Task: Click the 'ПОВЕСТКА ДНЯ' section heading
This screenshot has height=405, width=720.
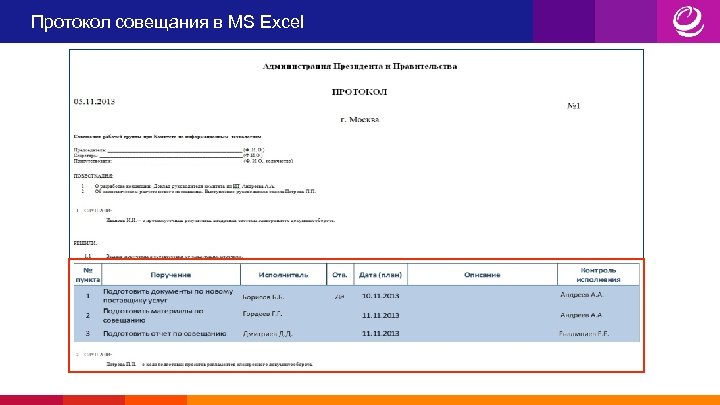Action: 93,176
